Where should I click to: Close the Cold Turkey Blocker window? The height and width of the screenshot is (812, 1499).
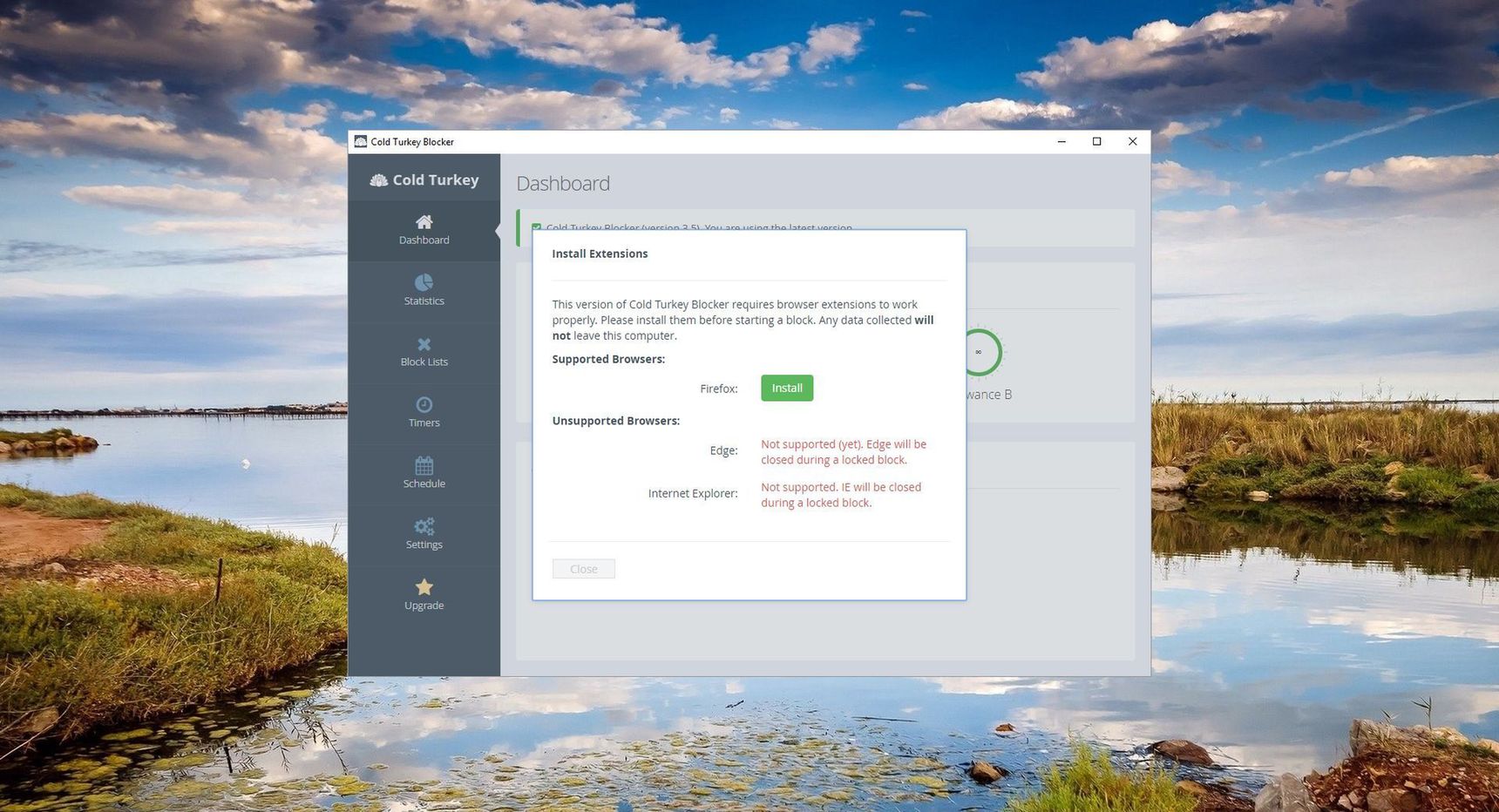coord(1132,141)
